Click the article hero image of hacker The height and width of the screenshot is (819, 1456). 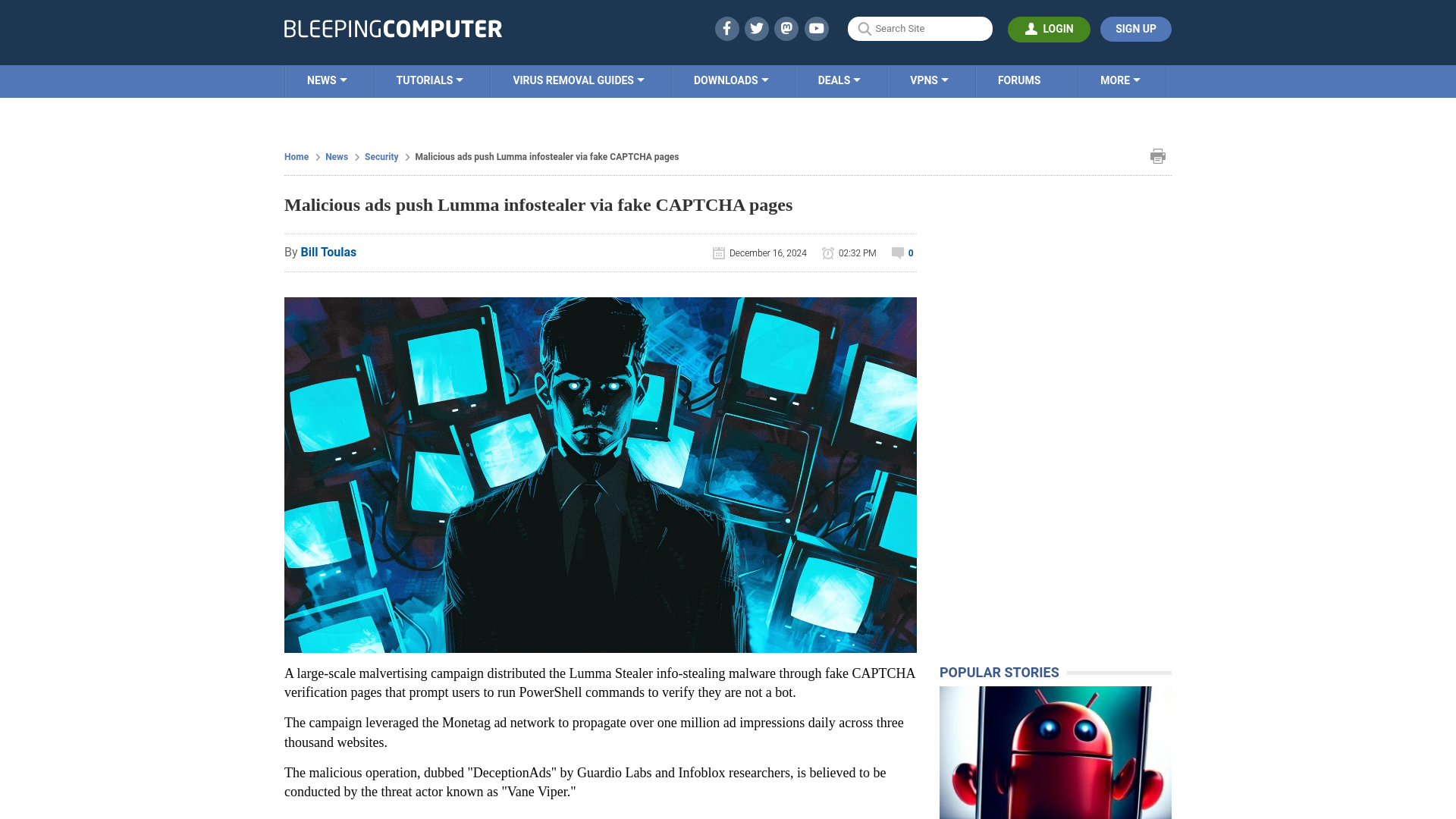click(601, 475)
